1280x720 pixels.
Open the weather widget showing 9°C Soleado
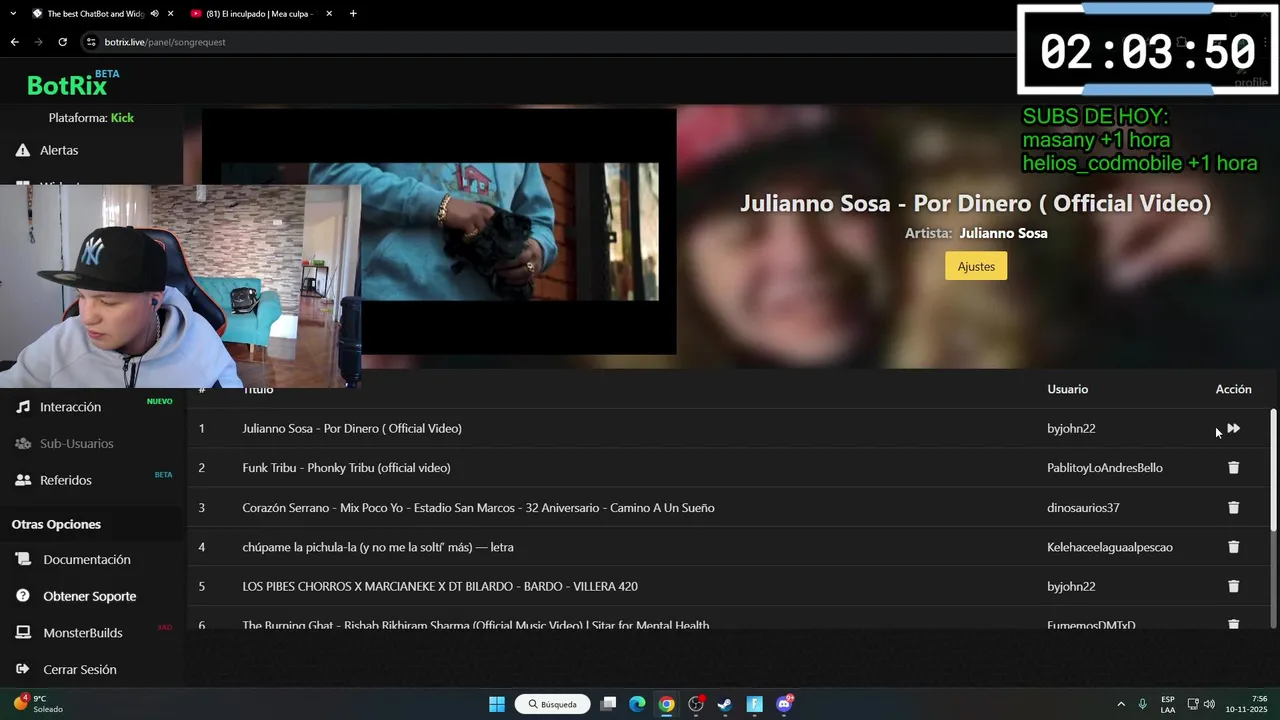tap(40, 704)
